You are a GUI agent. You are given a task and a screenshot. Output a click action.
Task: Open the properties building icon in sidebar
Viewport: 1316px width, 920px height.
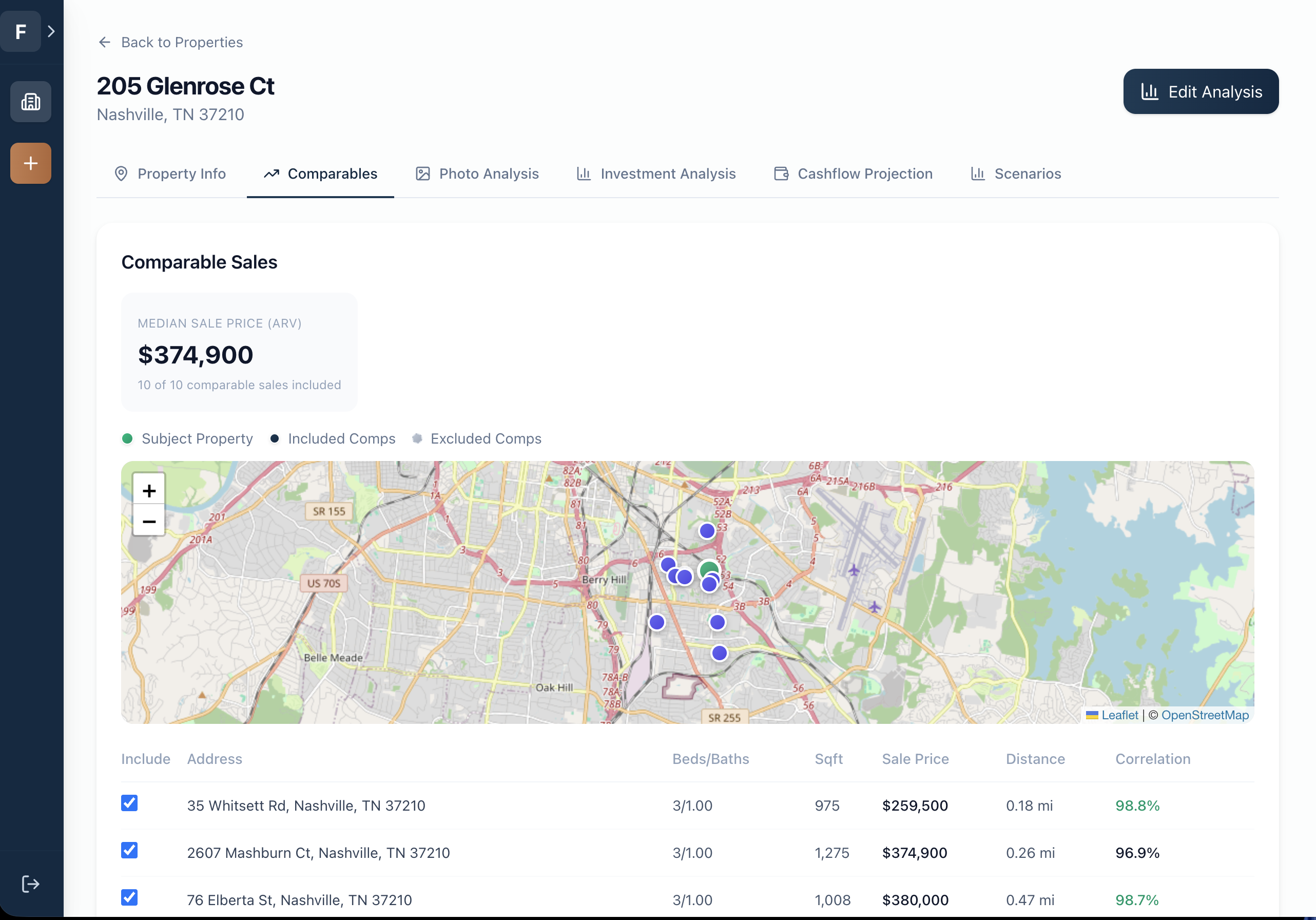[x=30, y=102]
